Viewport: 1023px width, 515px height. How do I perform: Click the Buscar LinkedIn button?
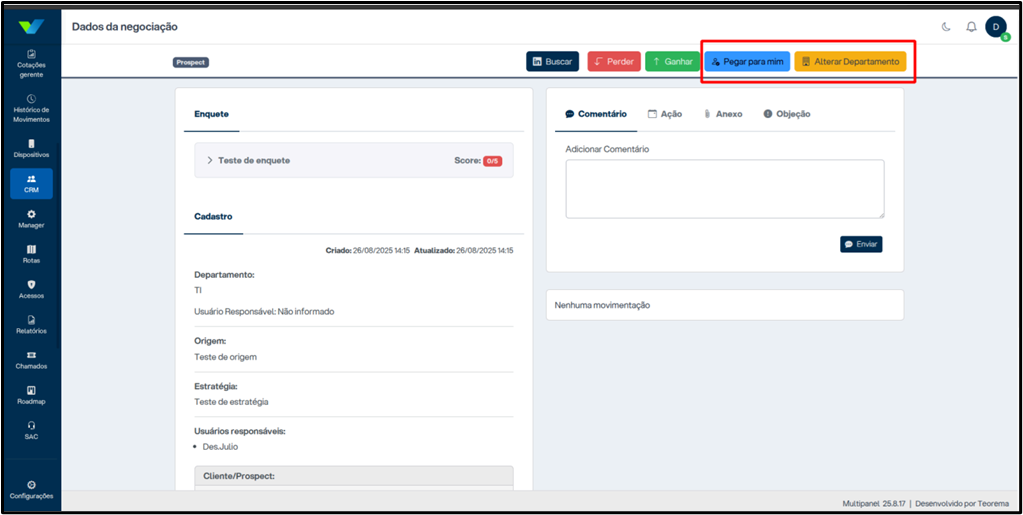pyautogui.click(x=553, y=61)
